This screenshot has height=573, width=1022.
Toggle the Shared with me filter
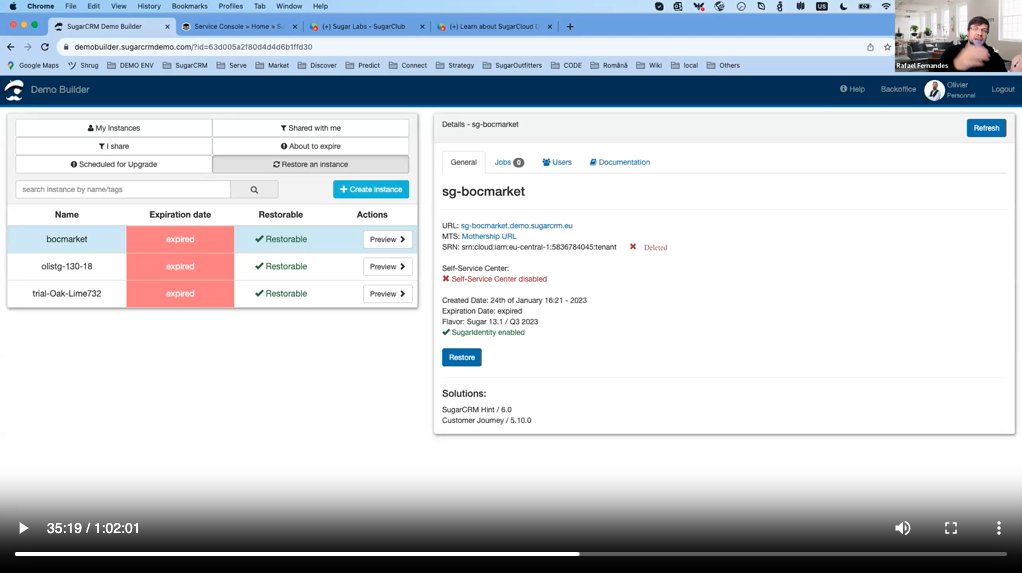[x=310, y=128]
